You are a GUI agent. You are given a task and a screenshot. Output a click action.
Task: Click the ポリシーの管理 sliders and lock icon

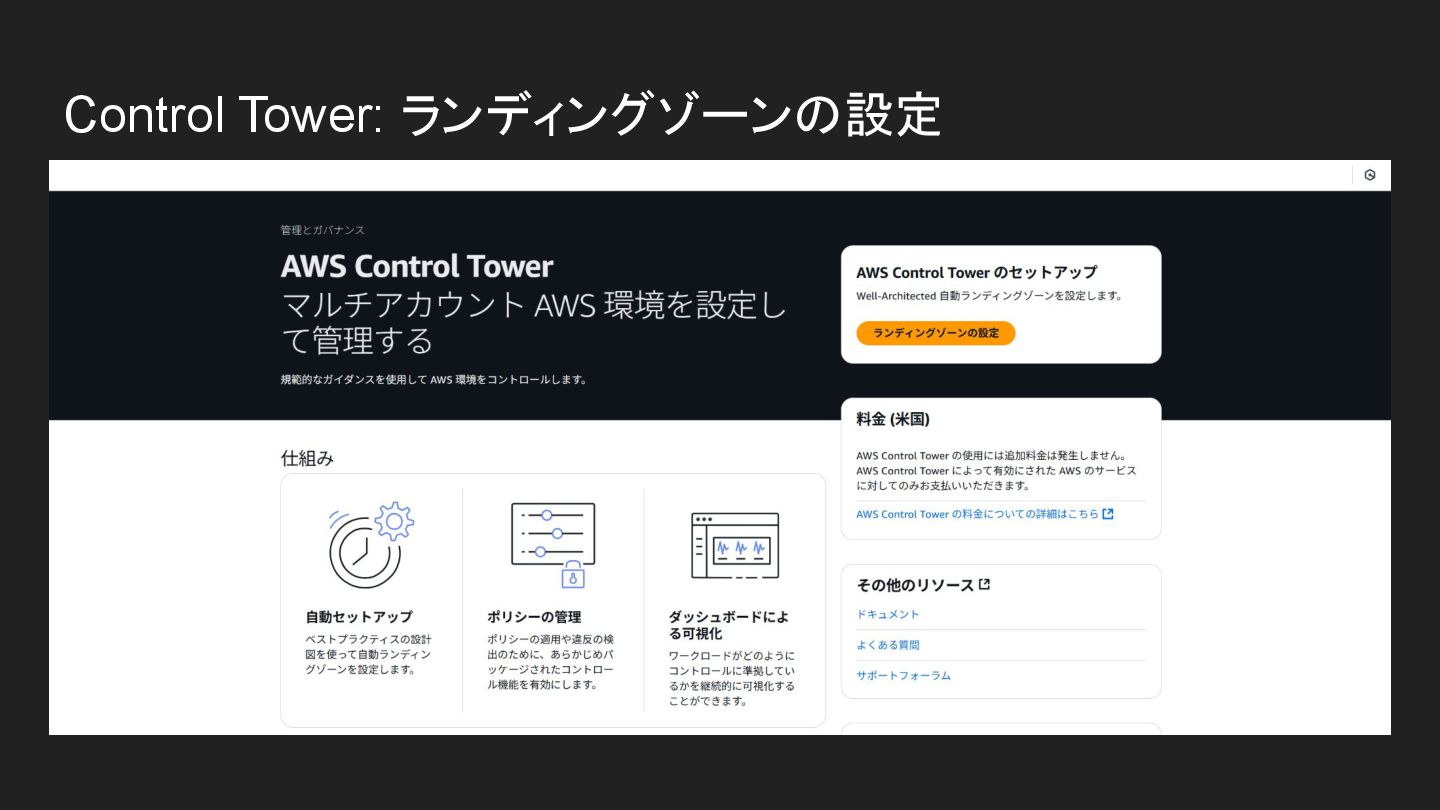553,544
